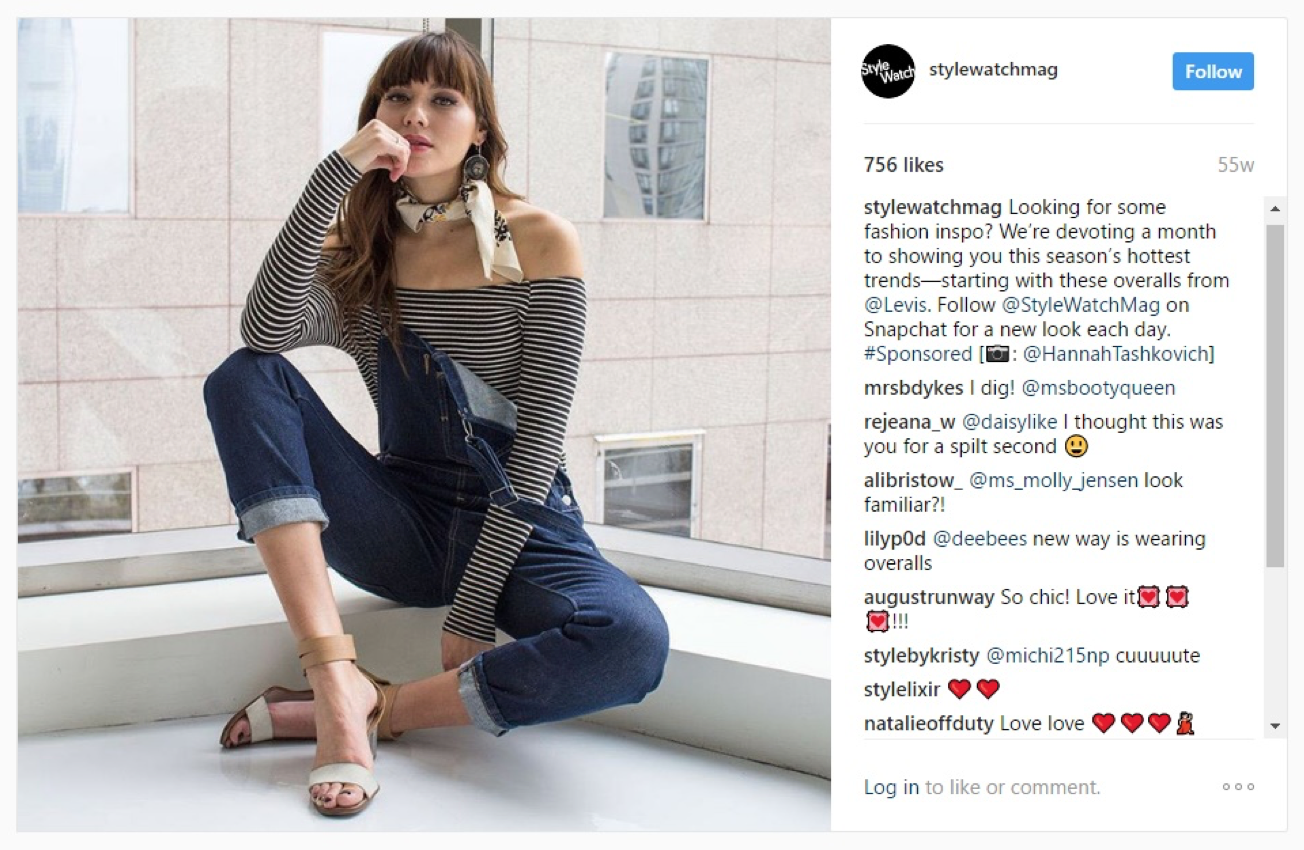The height and width of the screenshot is (850, 1304).
Task: Open the @msbootyqueen mention
Action: [1098, 388]
